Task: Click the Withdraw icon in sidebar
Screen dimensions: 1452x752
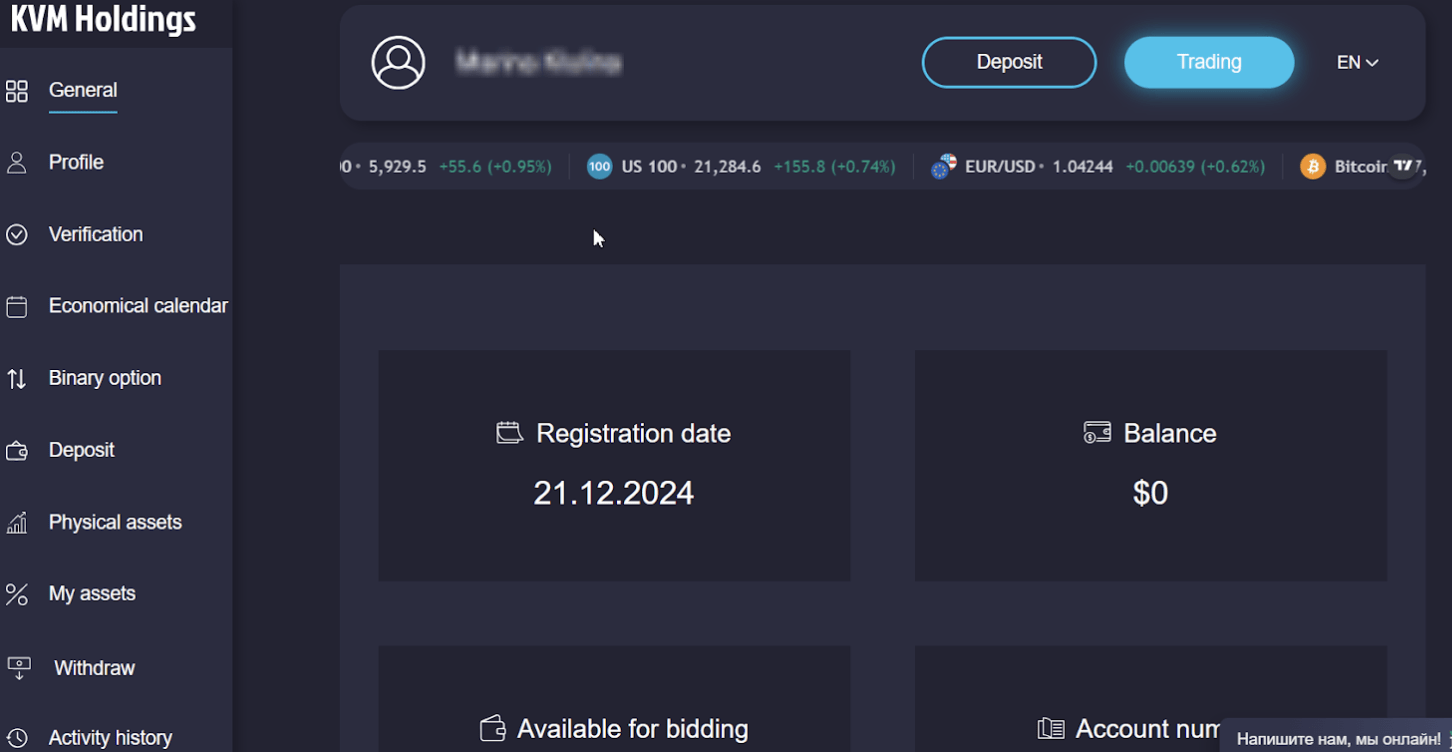Action: tap(18, 668)
